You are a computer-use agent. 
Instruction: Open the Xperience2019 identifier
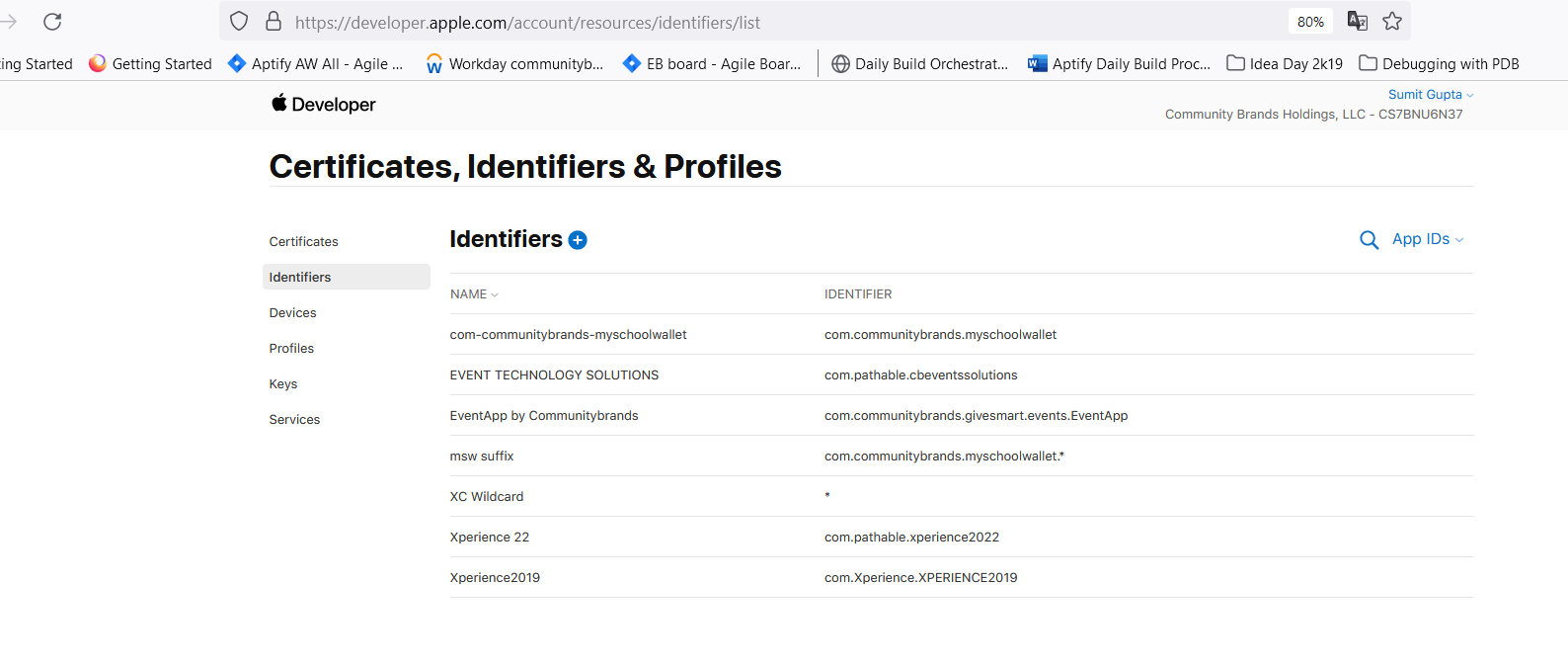(496, 578)
